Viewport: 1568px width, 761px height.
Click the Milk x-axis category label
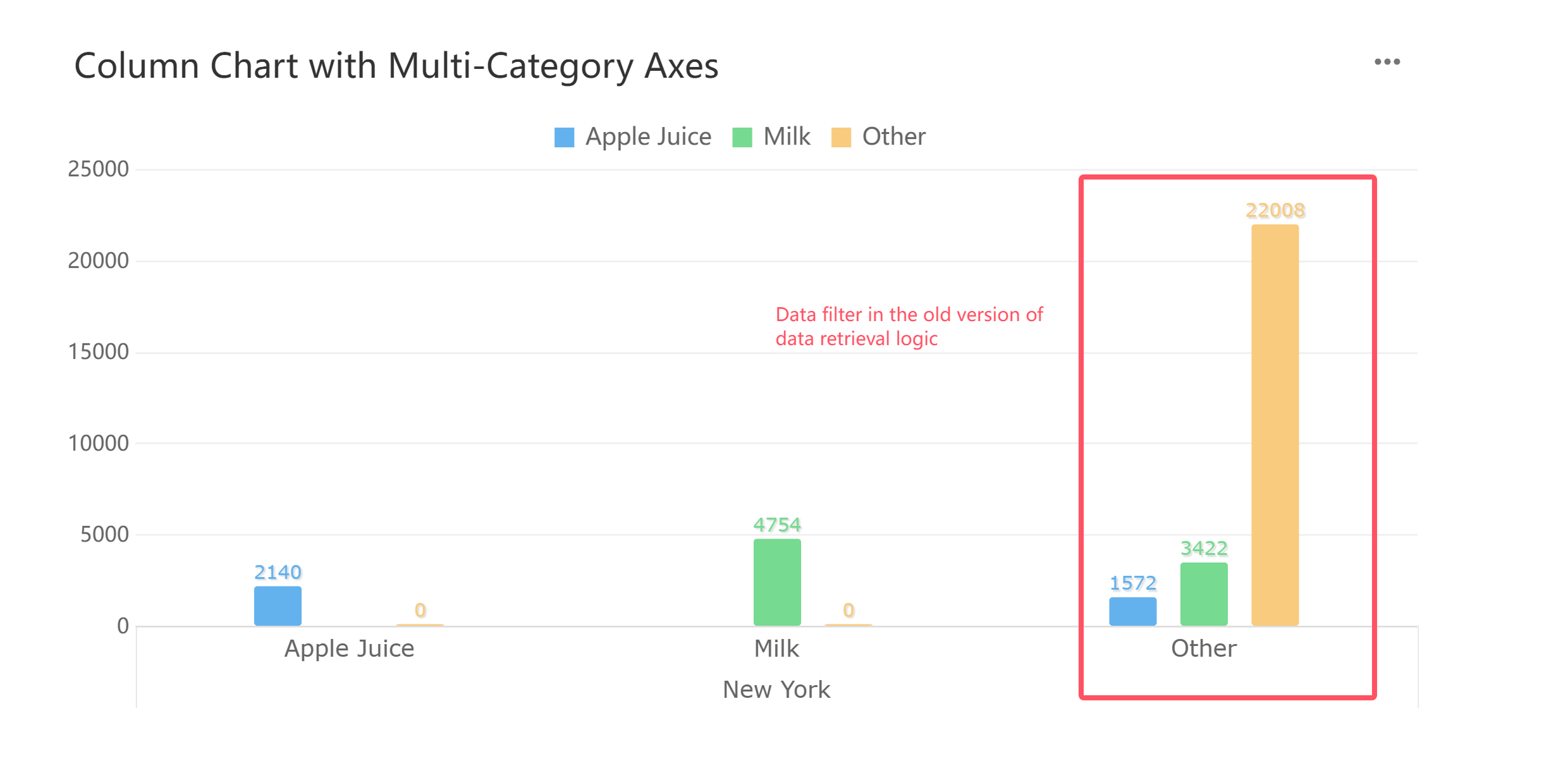click(x=777, y=649)
